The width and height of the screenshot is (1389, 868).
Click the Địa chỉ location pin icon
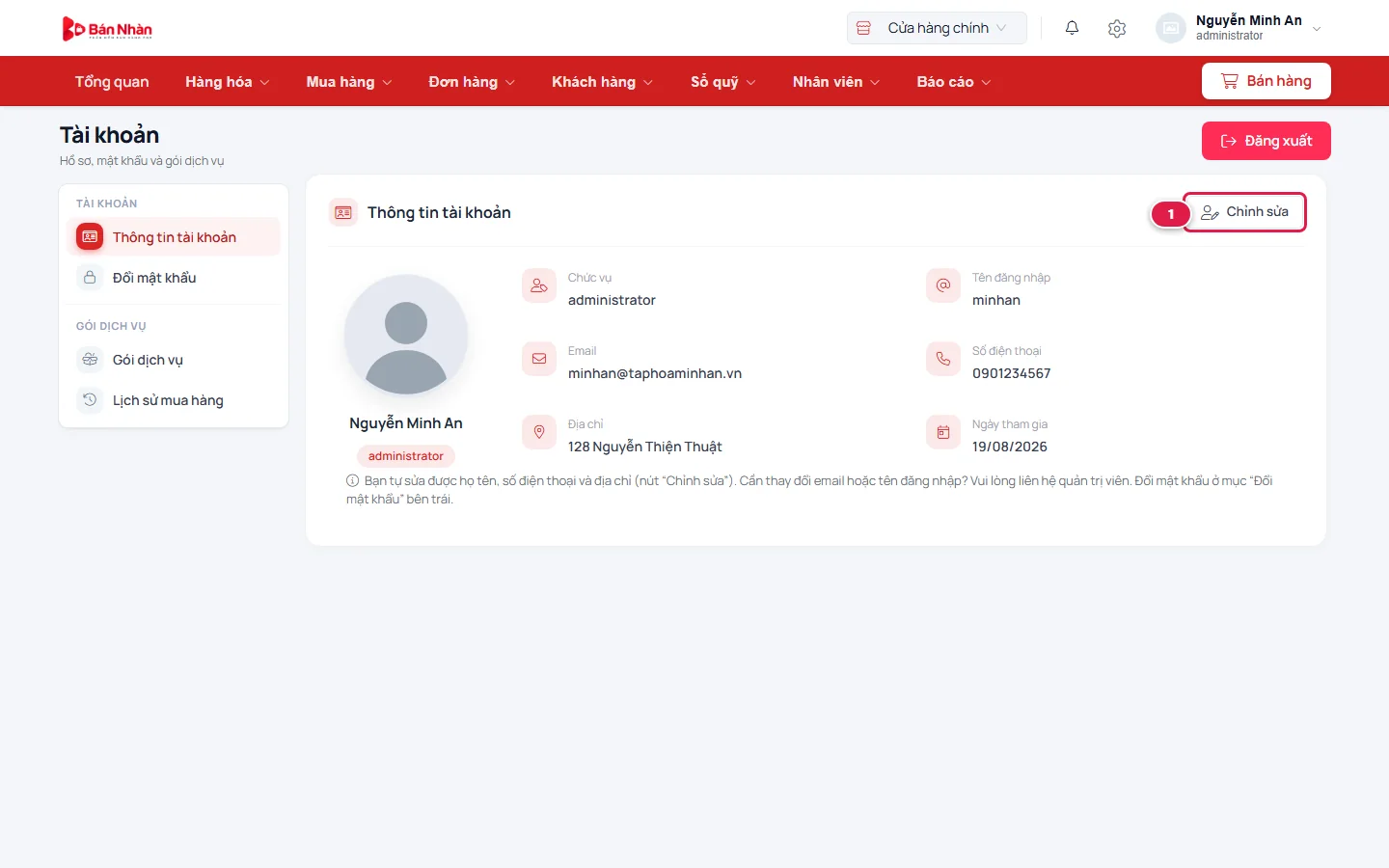(539, 432)
